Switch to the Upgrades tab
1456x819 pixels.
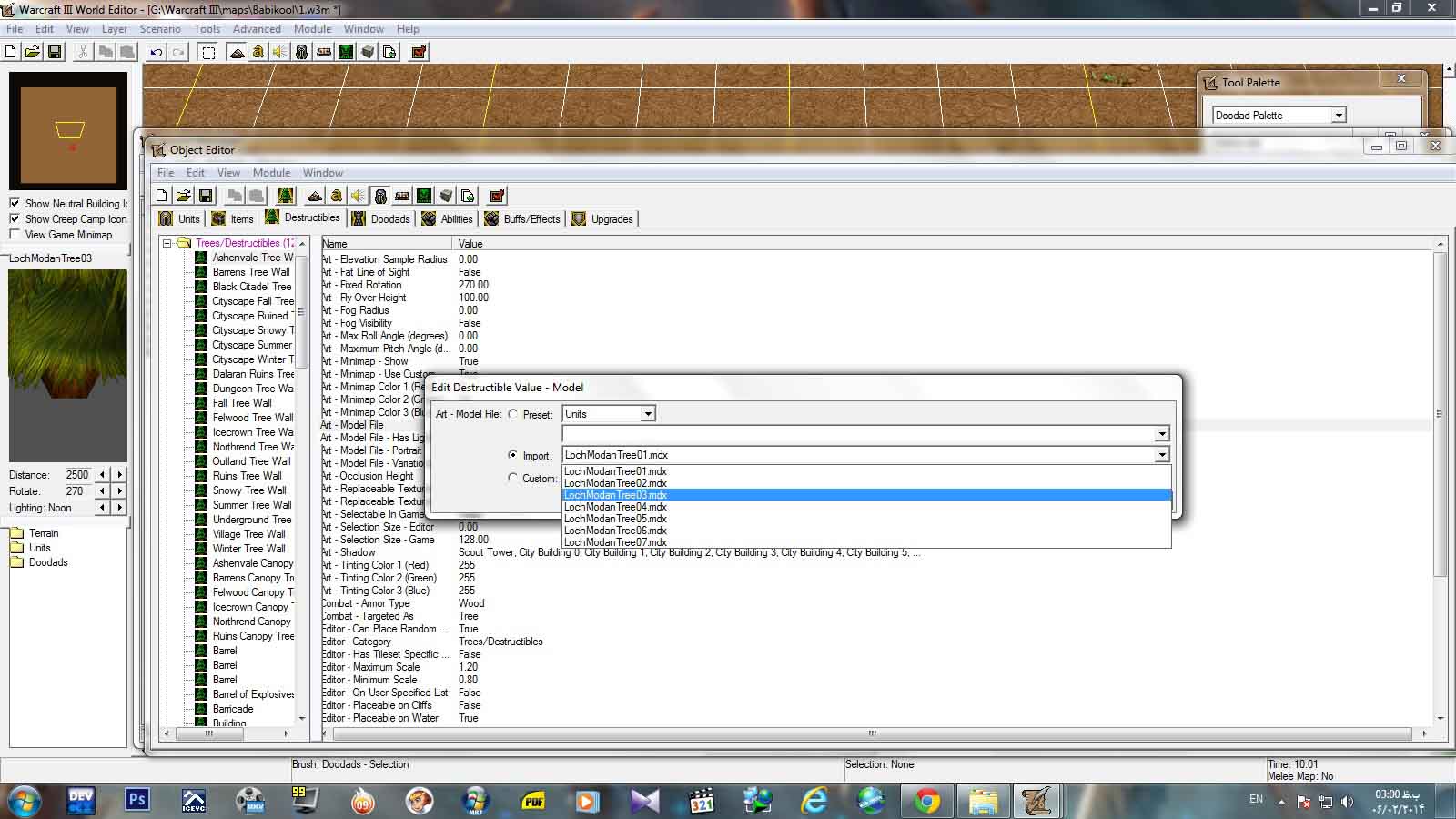602,218
